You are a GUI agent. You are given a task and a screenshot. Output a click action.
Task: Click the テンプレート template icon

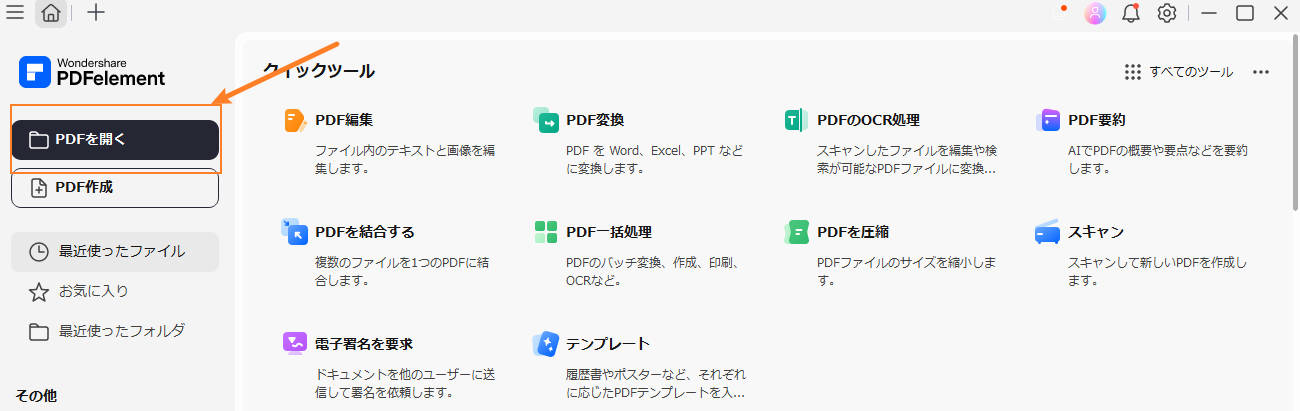[x=546, y=344]
